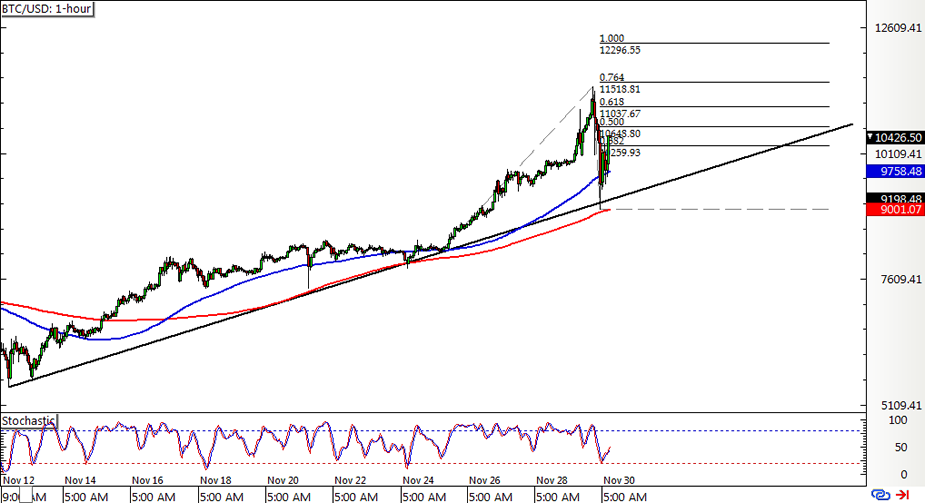
Task: Click the 11037.67 Fibonacci price label
Action: click(x=620, y=114)
